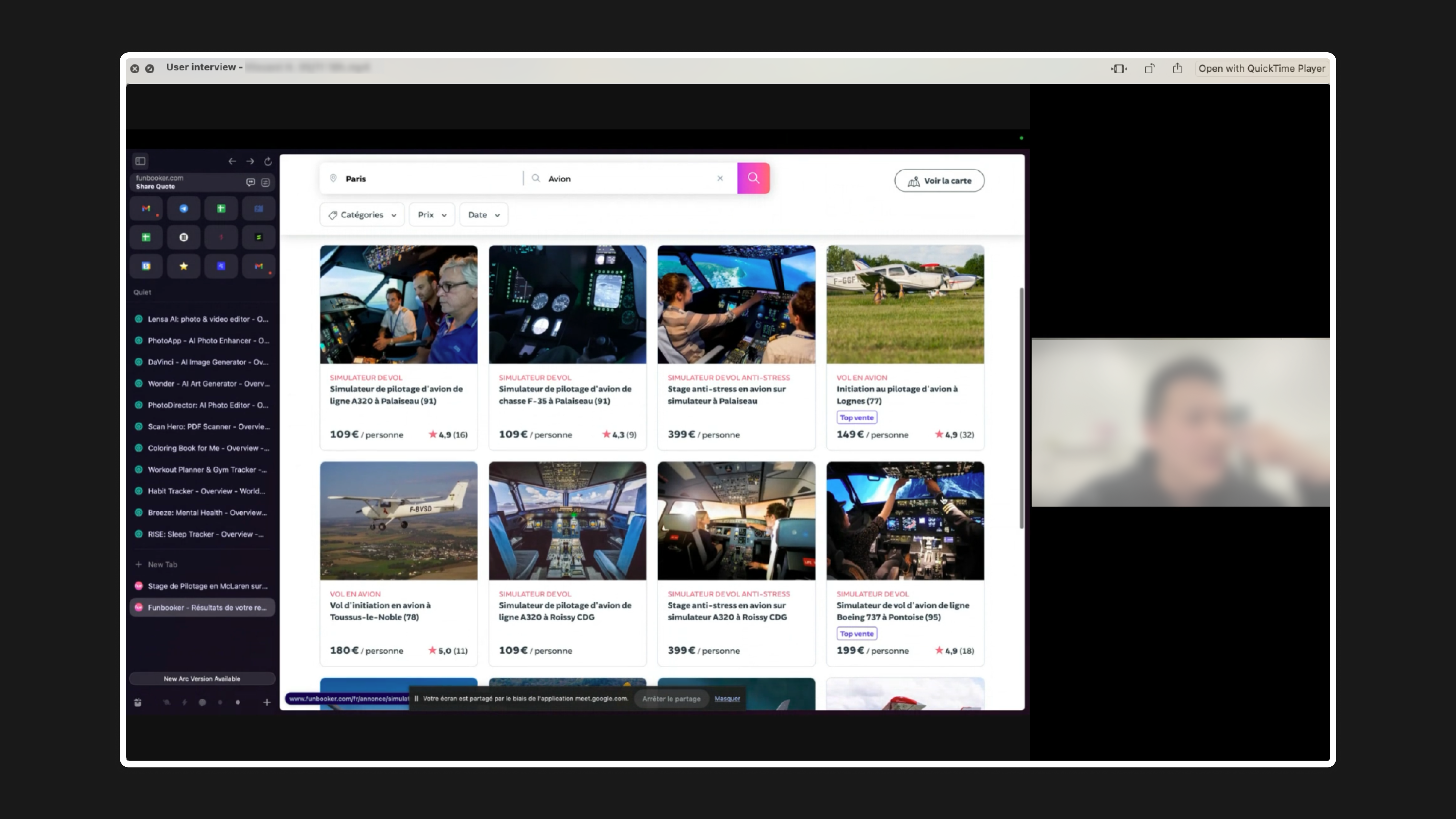
Task: Select the Breeze: Mental Health tab
Action: pyautogui.click(x=202, y=513)
